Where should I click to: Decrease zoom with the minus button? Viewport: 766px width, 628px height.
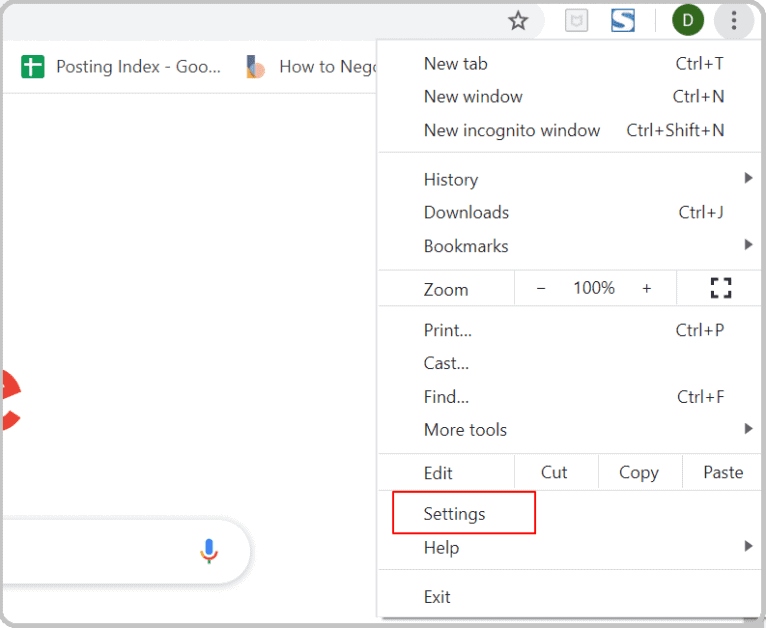[541, 289]
